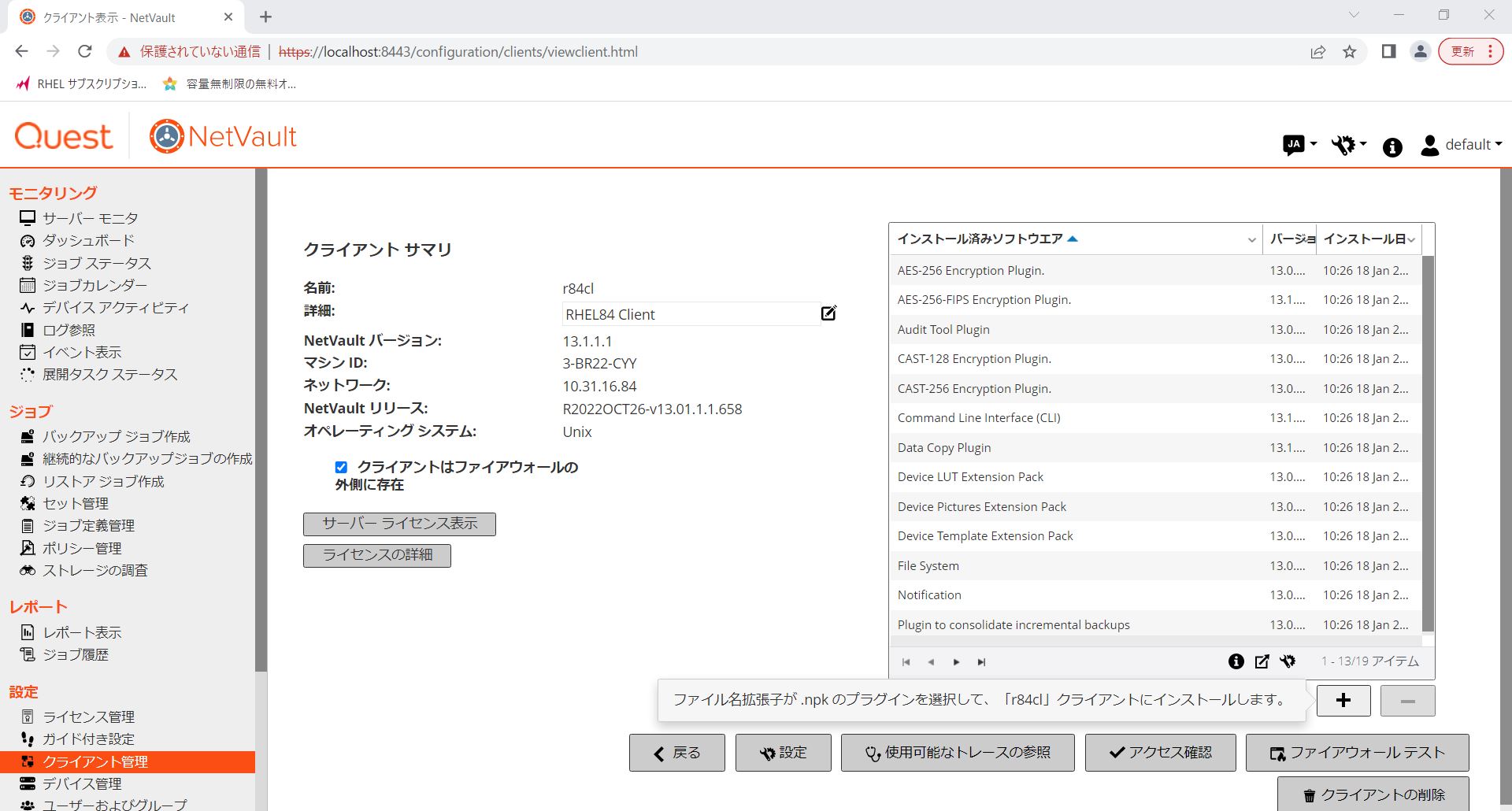
Task: Open ストレージの調査 in sidebar
Action: [94, 570]
